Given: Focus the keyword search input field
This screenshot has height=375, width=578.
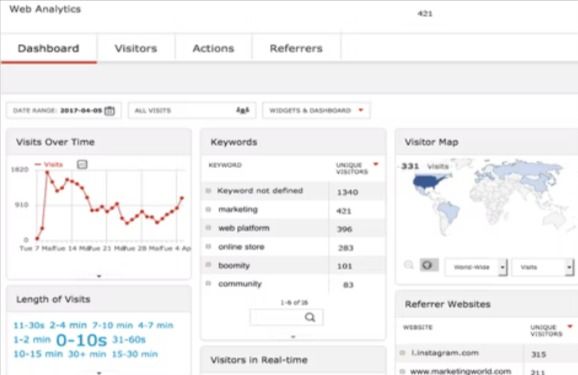Looking at the screenshot, I should 286,317.
